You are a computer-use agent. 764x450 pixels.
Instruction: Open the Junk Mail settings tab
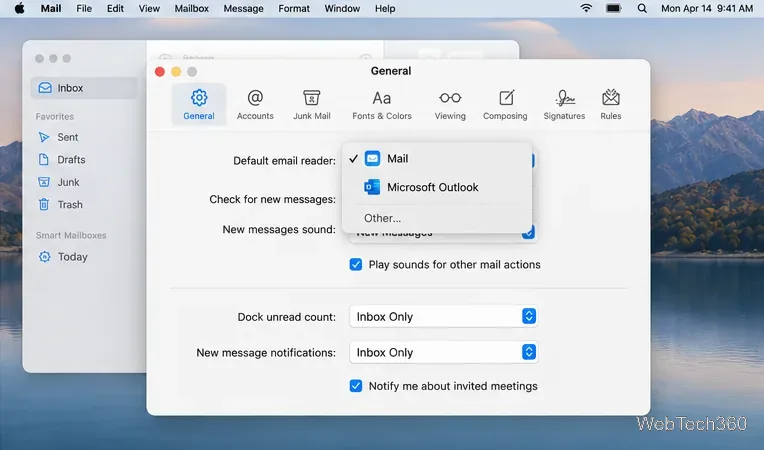(312, 104)
